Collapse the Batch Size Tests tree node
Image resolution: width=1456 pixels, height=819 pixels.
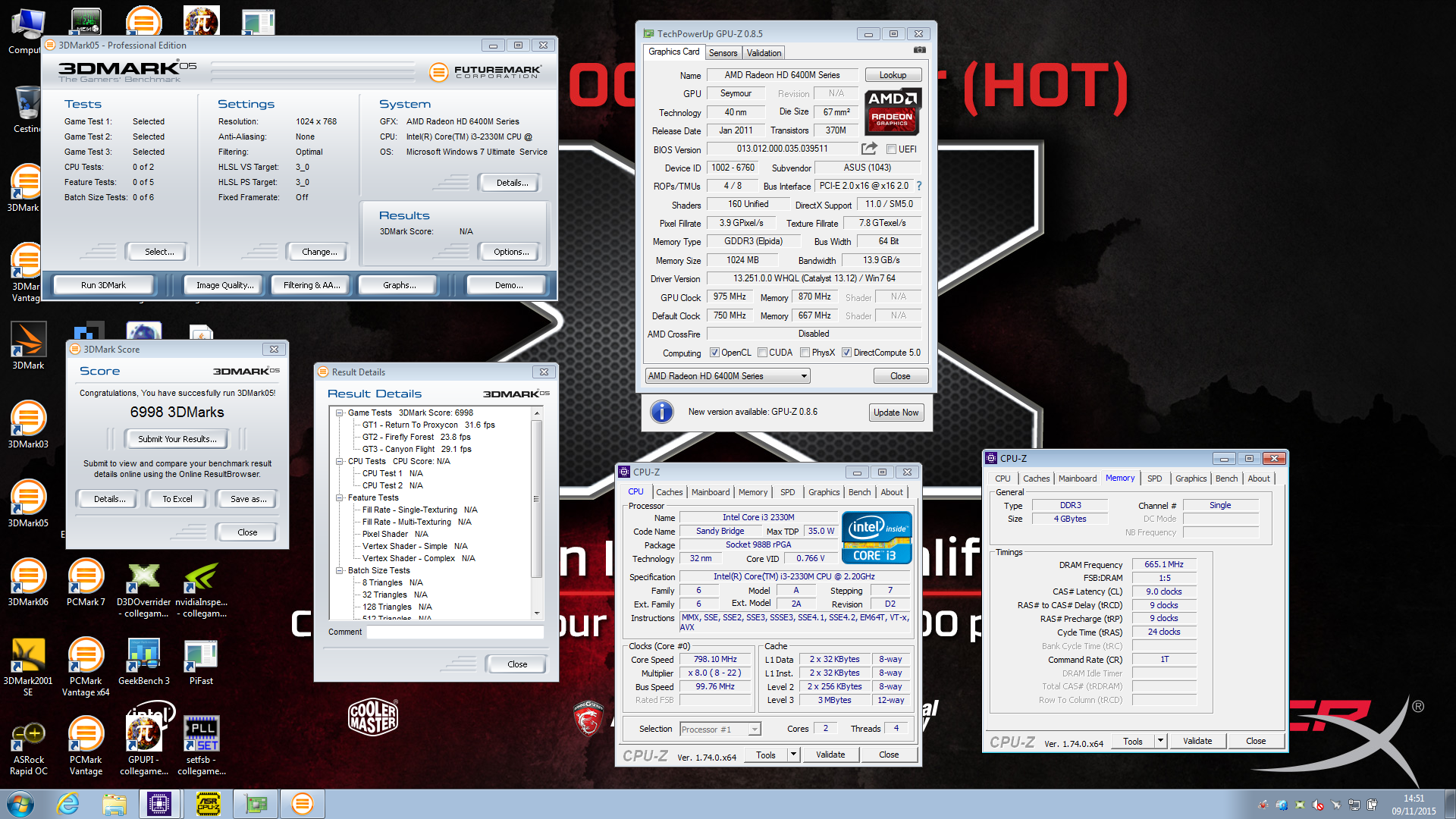pyautogui.click(x=339, y=571)
